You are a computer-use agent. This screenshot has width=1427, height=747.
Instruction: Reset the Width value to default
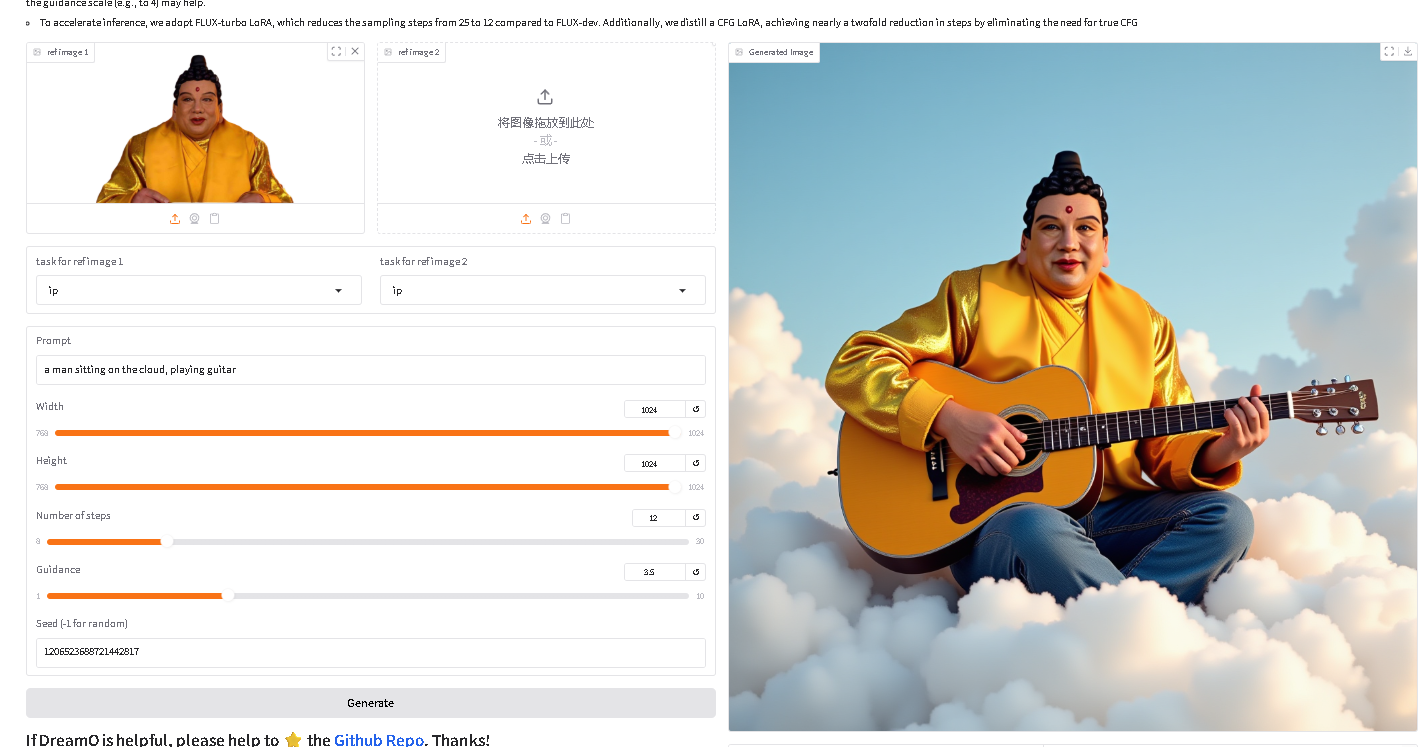pyautogui.click(x=696, y=409)
